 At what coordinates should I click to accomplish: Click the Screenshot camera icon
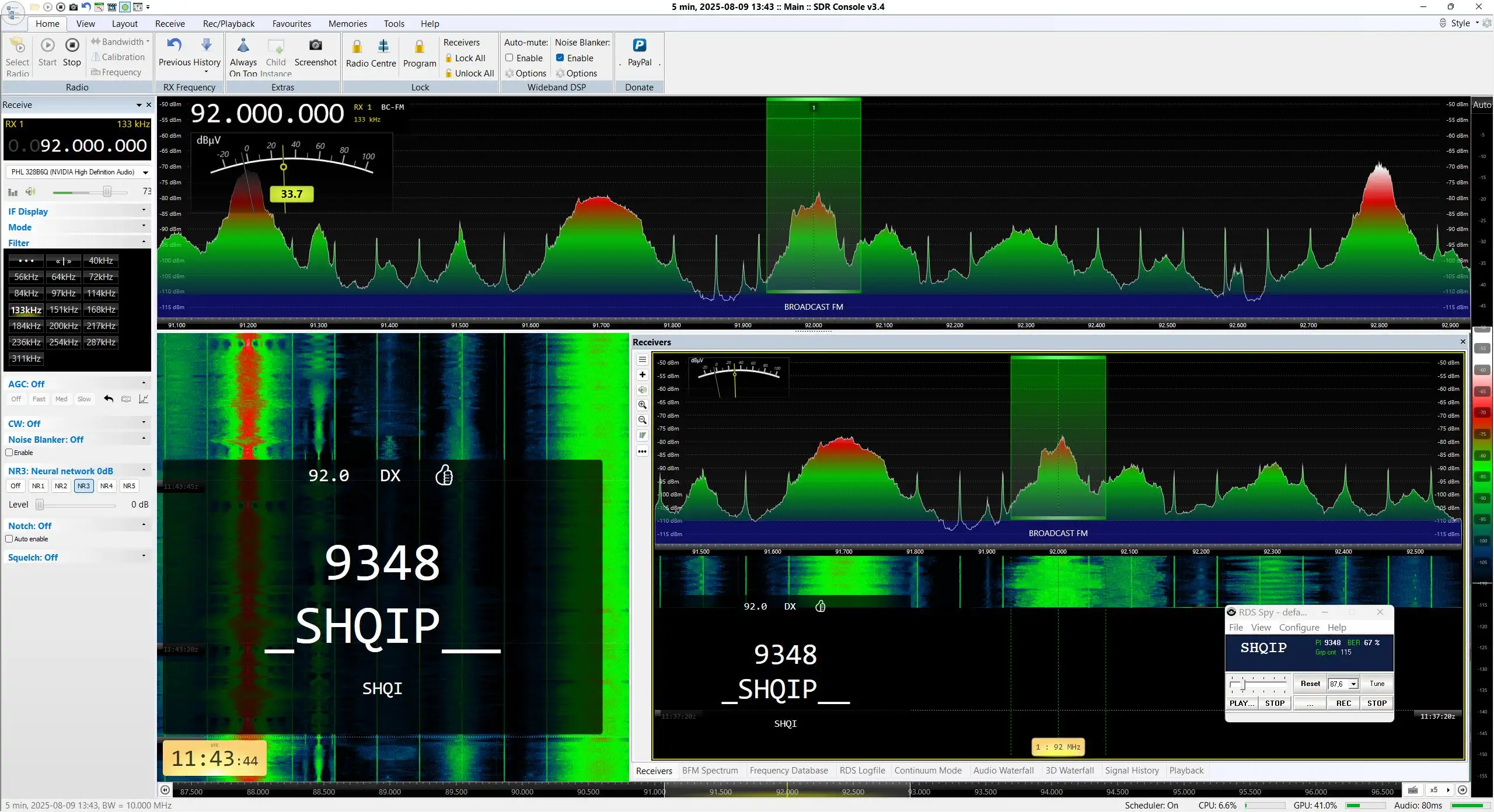point(315,45)
